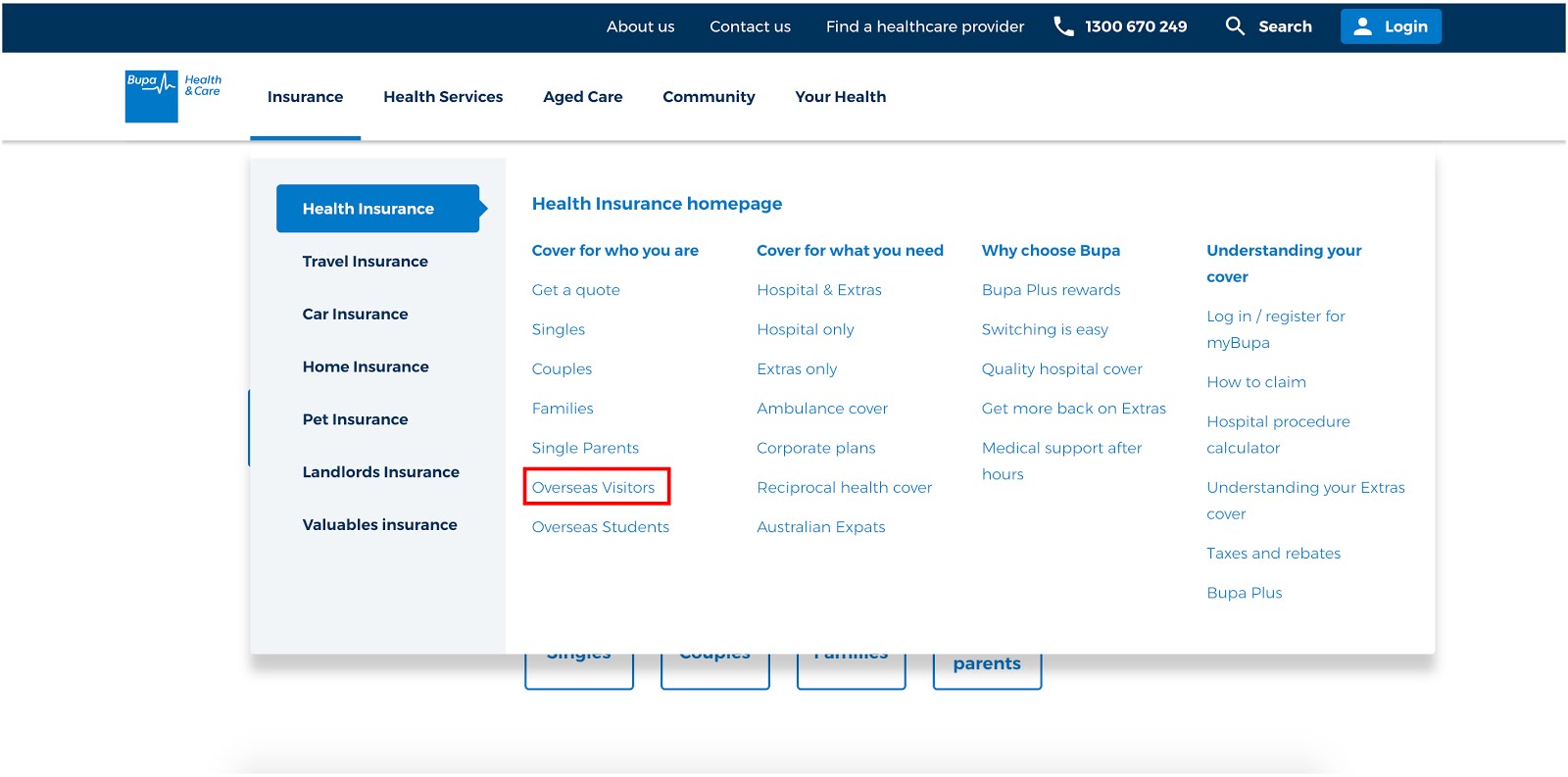The width and height of the screenshot is (1568, 777).
Task: Open the Community menu
Action: [x=709, y=97]
